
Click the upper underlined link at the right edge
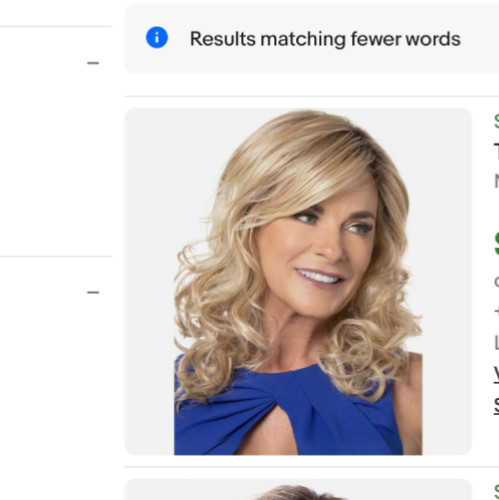(x=497, y=374)
